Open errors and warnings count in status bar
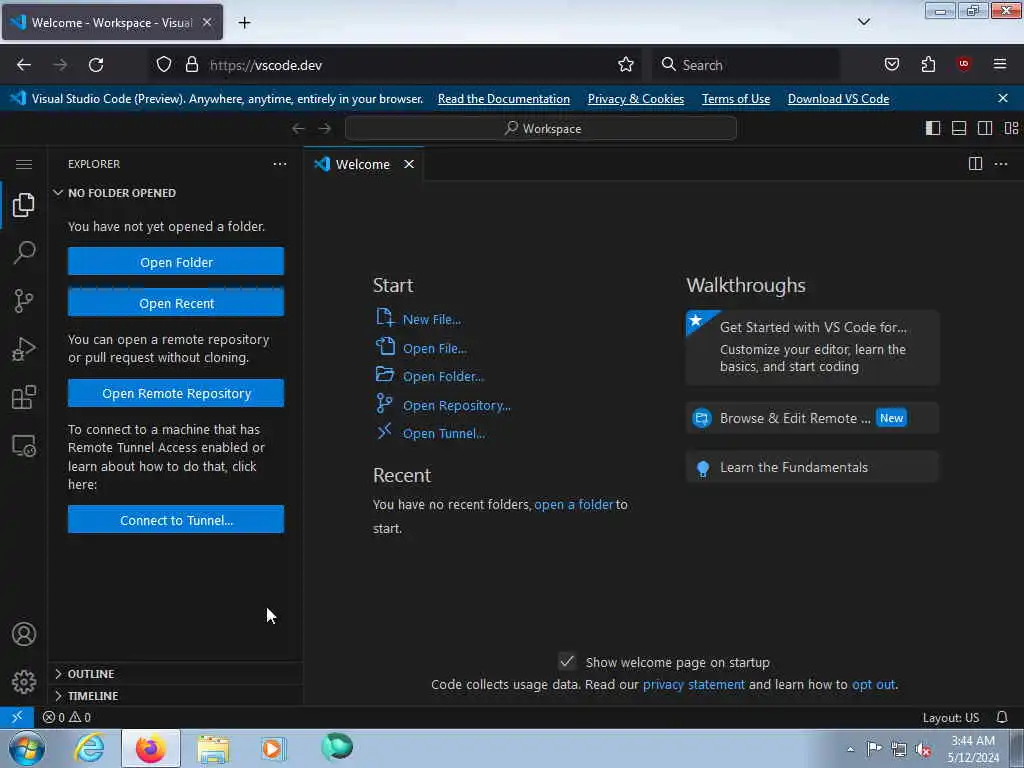Screen dimensions: 1024x768 [x=67, y=717]
